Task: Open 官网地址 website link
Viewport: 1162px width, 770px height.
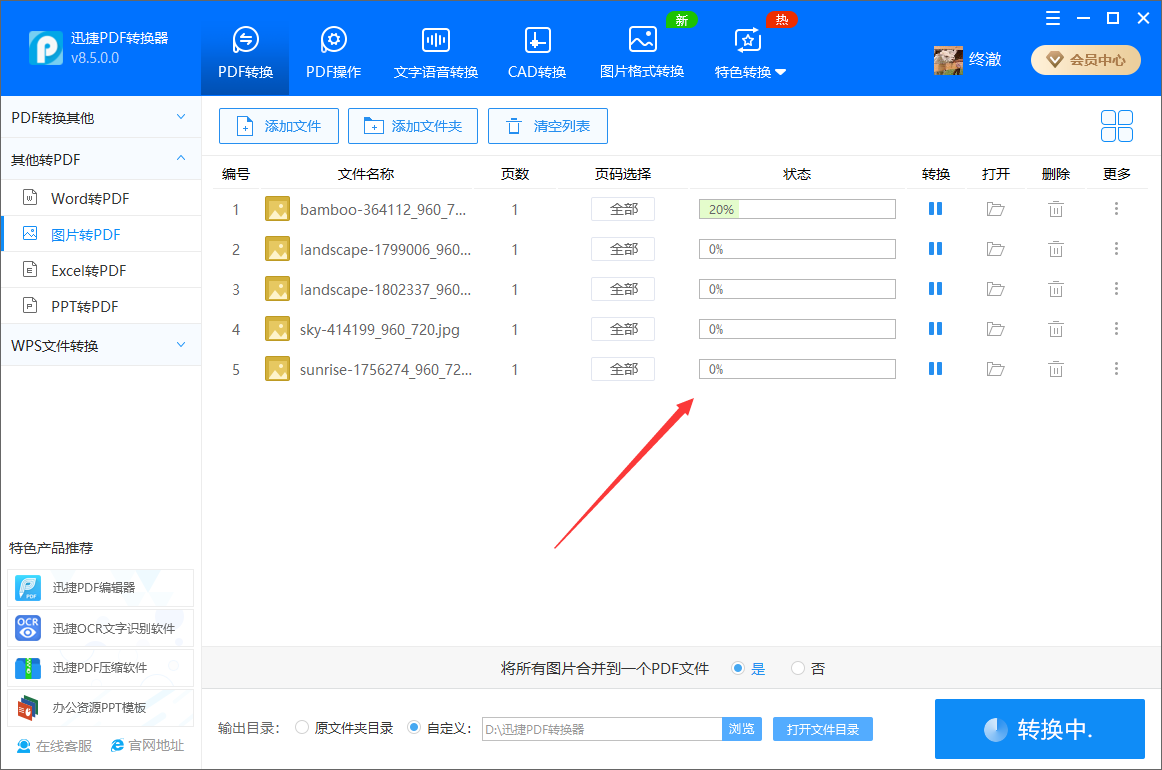Action: (147, 746)
